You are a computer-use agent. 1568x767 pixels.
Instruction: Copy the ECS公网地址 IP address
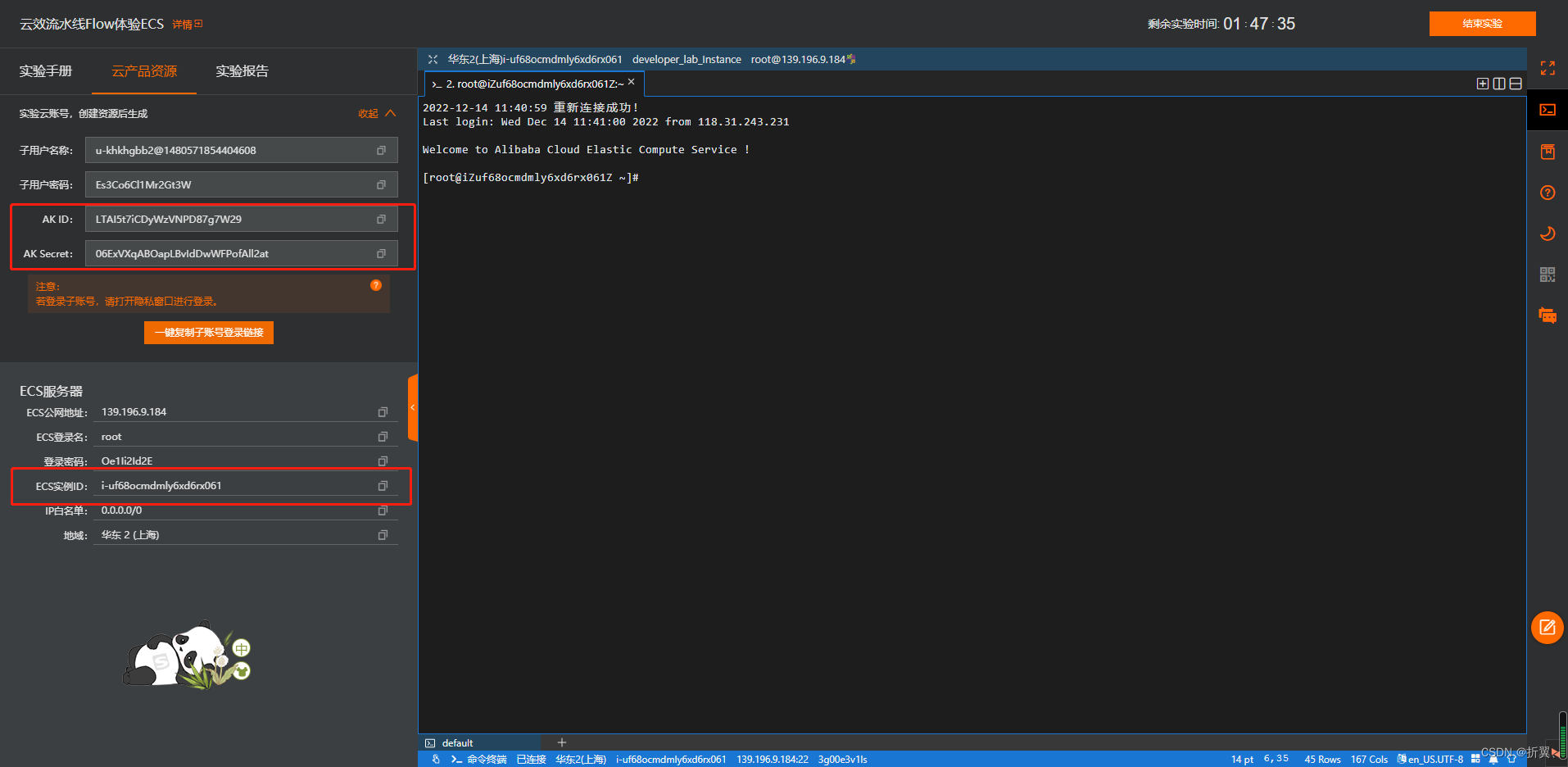tap(383, 412)
